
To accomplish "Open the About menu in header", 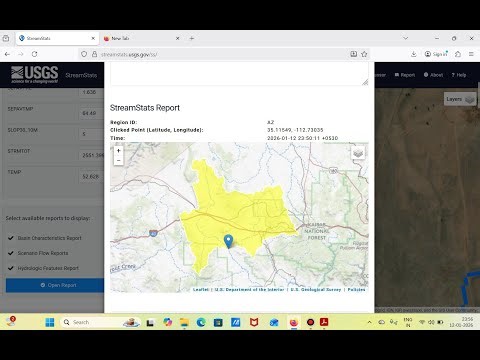I will (x=433, y=75).
